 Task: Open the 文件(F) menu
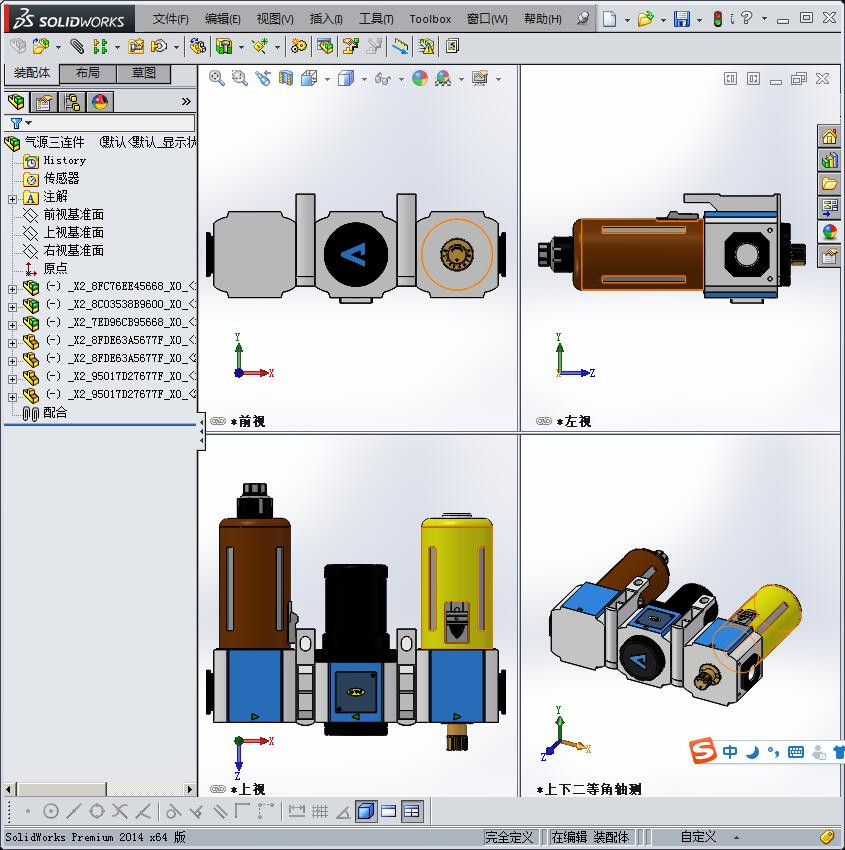click(x=170, y=19)
